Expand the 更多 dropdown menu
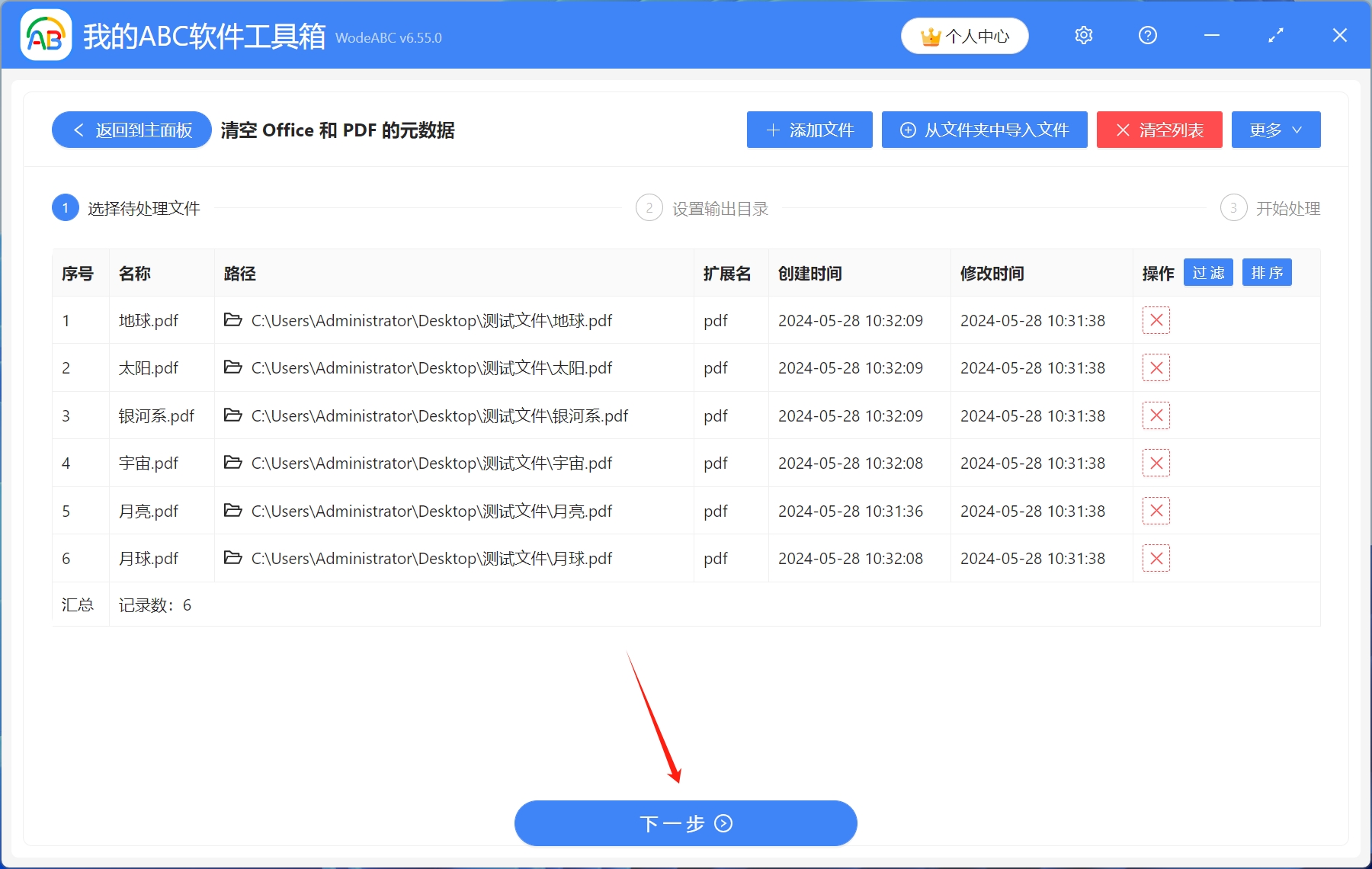 (x=1275, y=130)
